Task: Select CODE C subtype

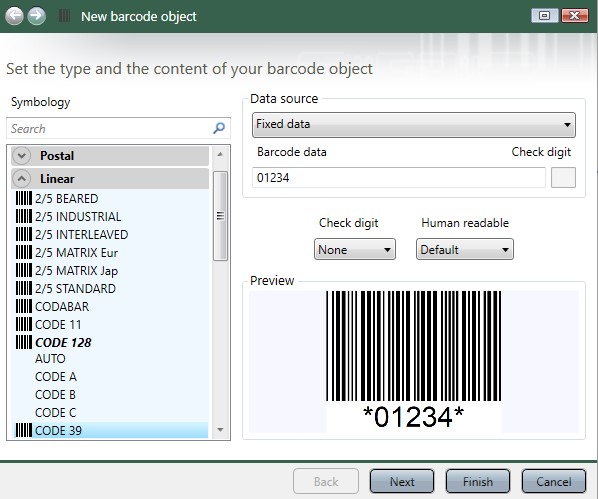Action: (x=56, y=412)
